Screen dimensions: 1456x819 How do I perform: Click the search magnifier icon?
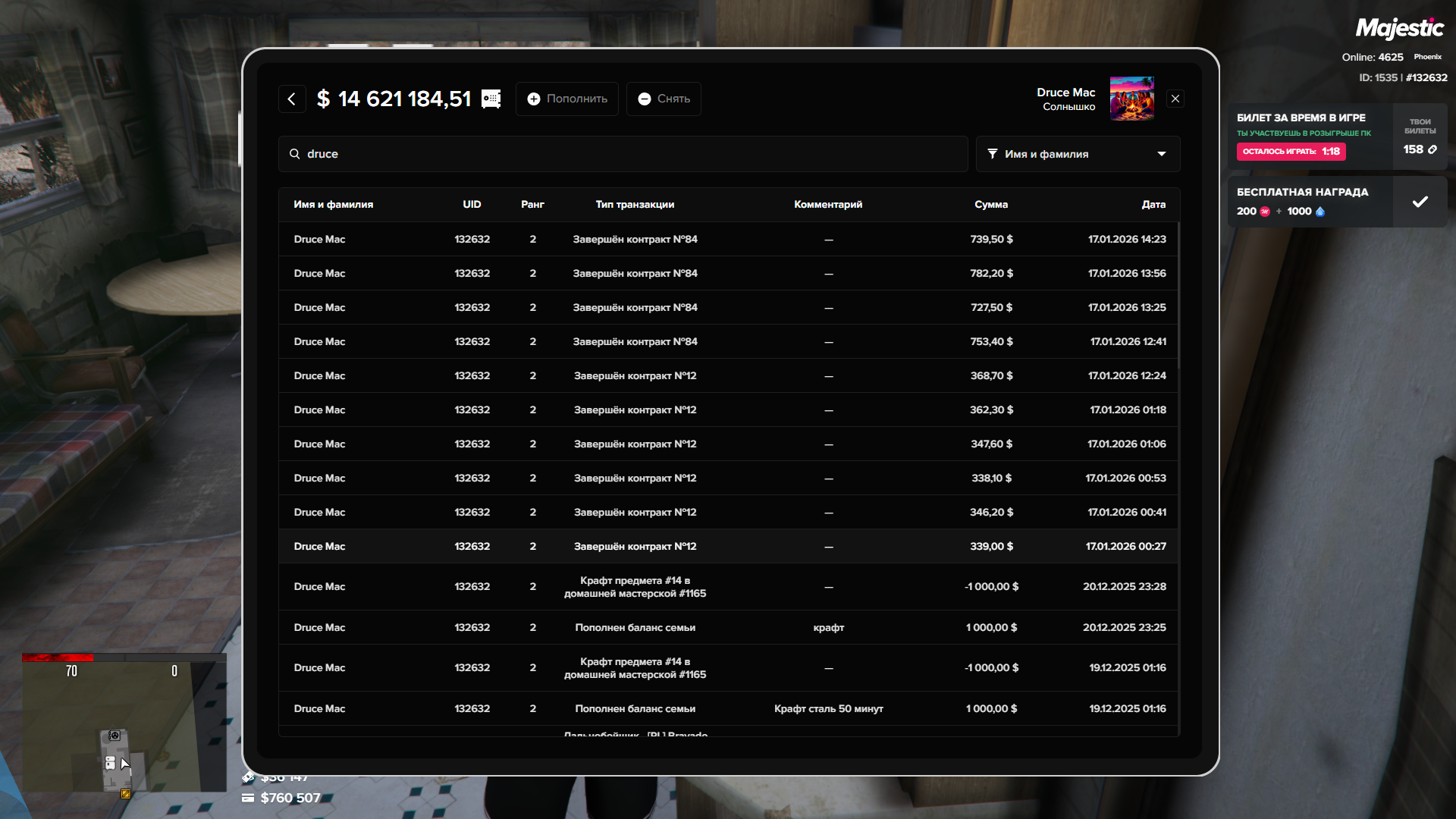point(295,154)
